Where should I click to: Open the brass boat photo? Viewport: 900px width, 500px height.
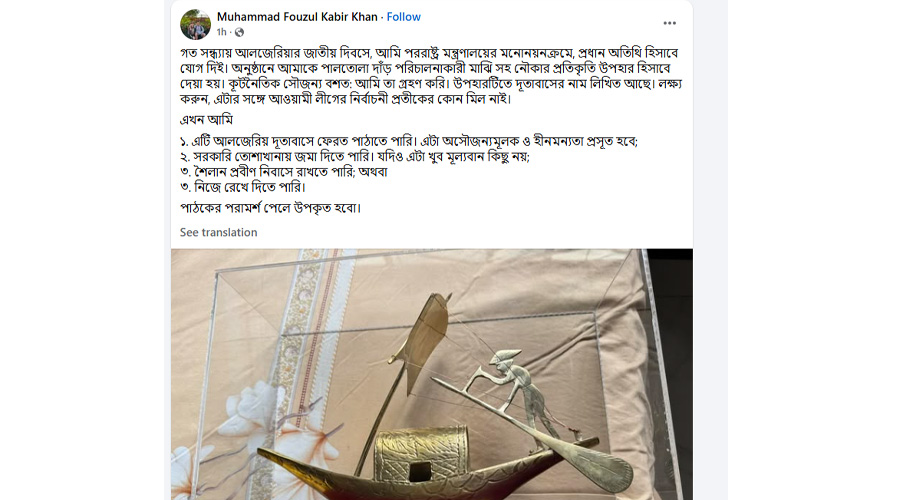click(x=432, y=374)
